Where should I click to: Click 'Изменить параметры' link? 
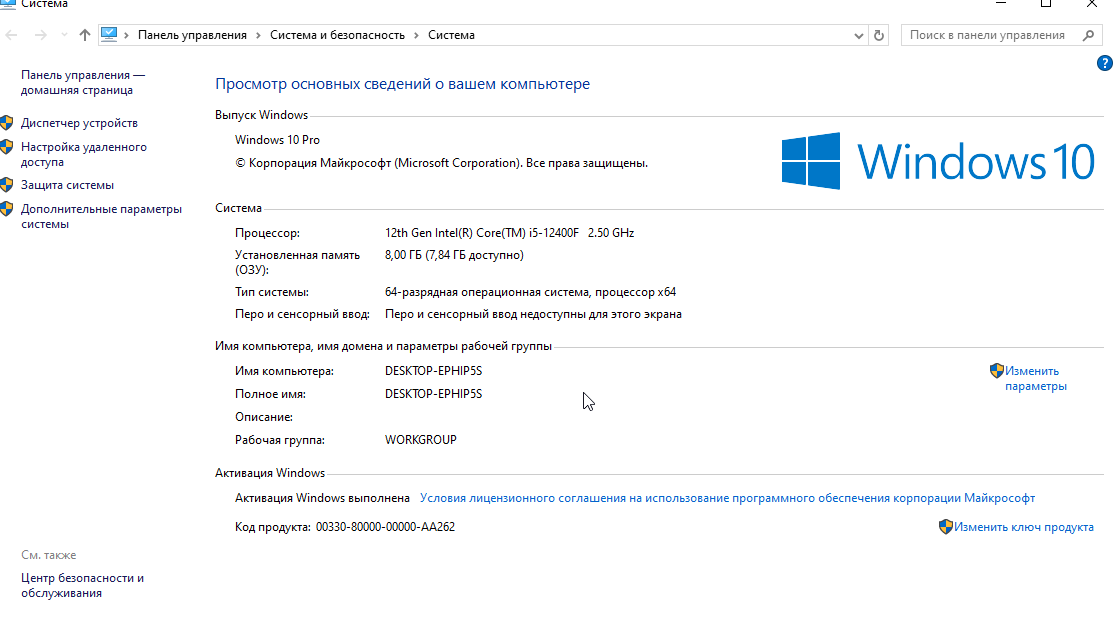pos(1036,379)
